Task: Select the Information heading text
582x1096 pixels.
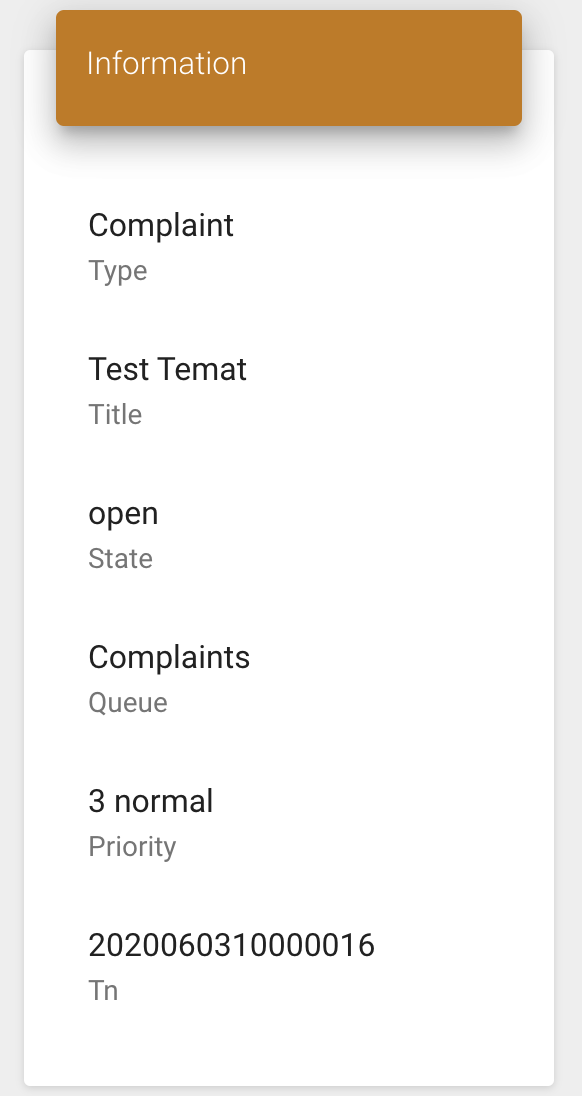Action: (166, 64)
